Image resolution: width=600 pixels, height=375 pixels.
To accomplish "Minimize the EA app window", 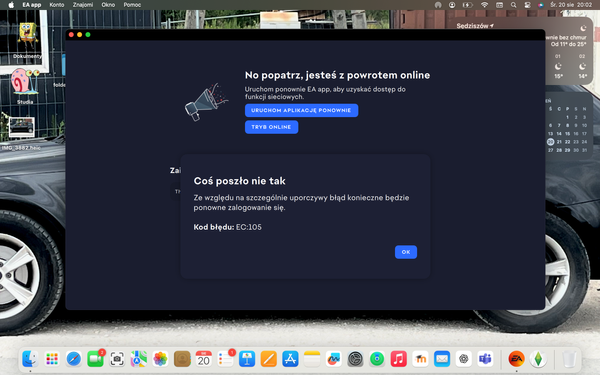I will (80, 35).
